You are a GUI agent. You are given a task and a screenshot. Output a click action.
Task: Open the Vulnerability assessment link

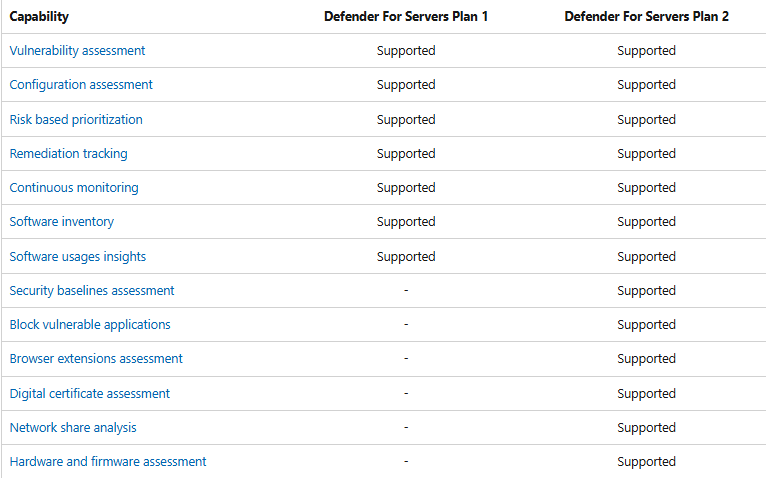pos(77,51)
